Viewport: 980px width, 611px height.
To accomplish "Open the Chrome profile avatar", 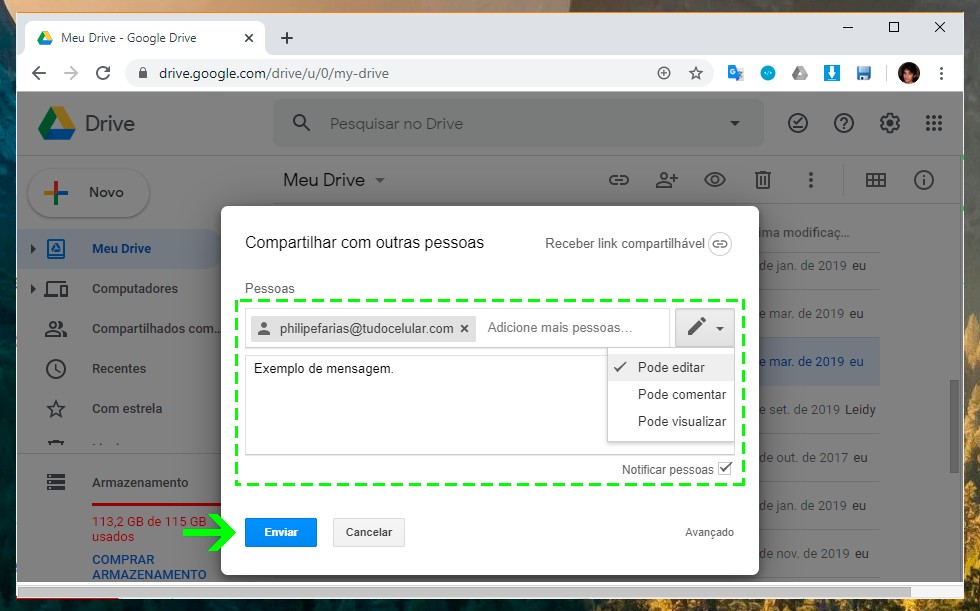I will point(909,73).
